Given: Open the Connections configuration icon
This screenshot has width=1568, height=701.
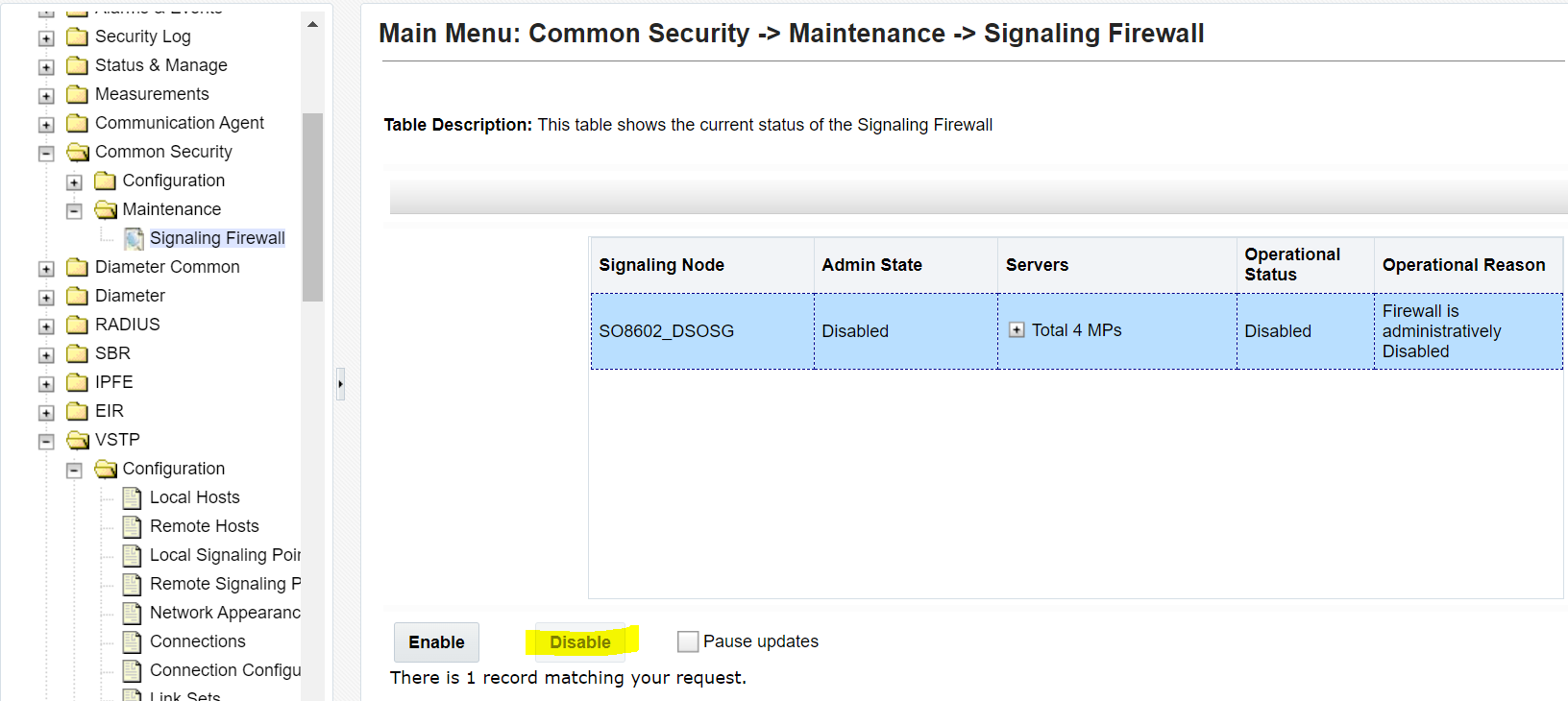Looking at the screenshot, I should (x=131, y=641).
